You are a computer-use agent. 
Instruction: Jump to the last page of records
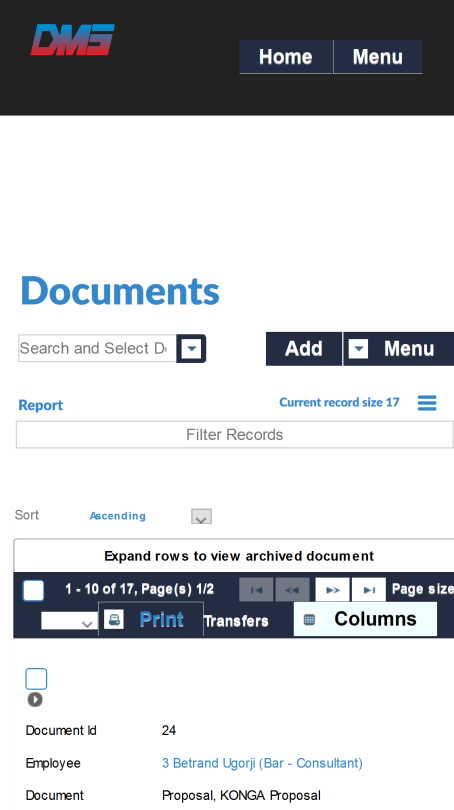(369, 589)
